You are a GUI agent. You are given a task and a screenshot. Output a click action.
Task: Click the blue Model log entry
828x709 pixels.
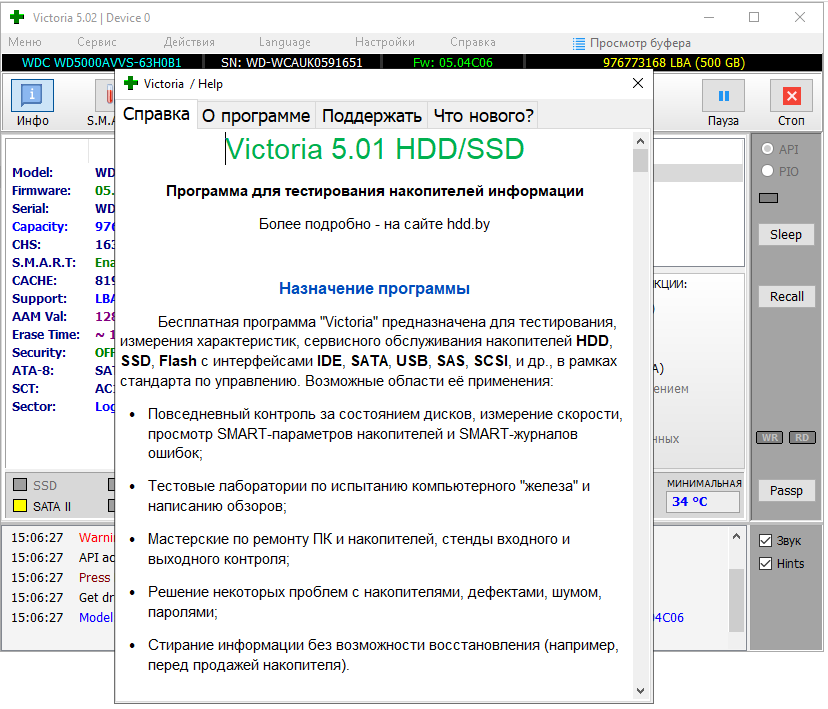pos(96,617)
